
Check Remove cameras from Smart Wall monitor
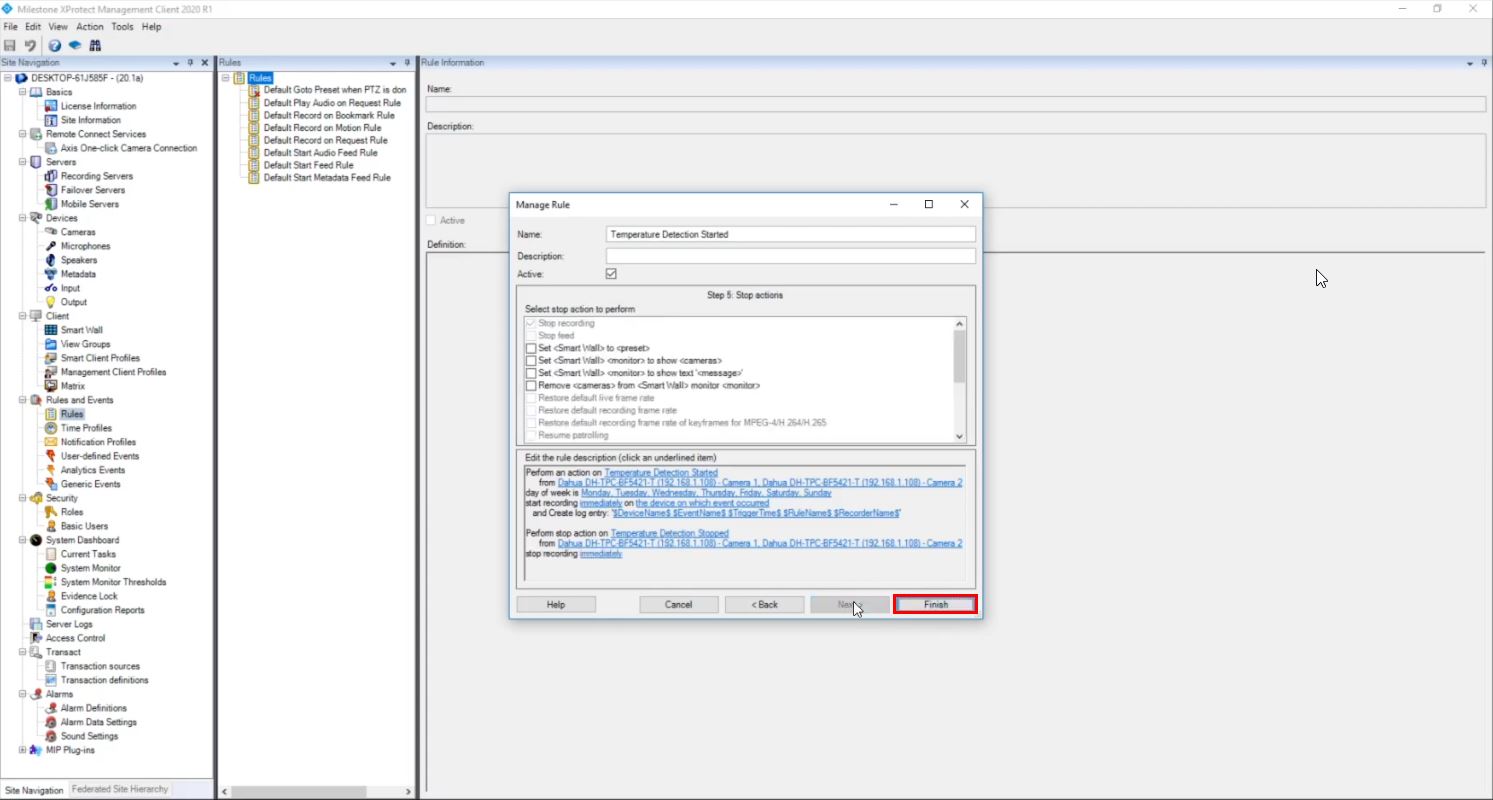pyautogui.click(x=531, y=385)
